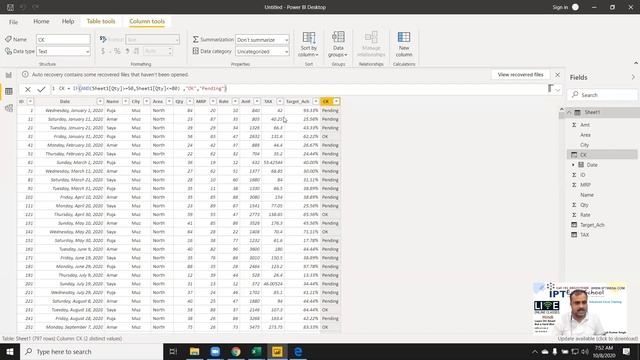Click the CK calculated column icon in Fields
Image resolution: width=640 pixels, height=360 pixels.
574,155
